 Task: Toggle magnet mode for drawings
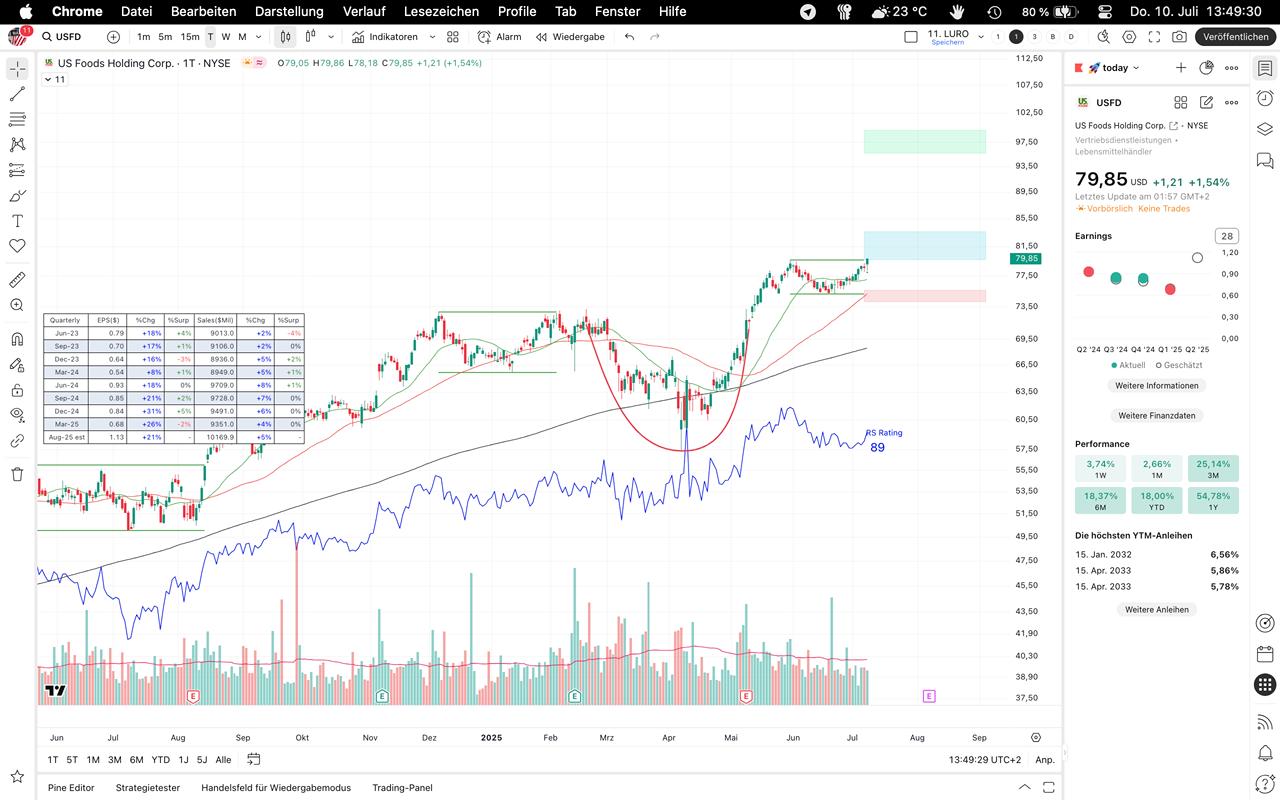17,339
